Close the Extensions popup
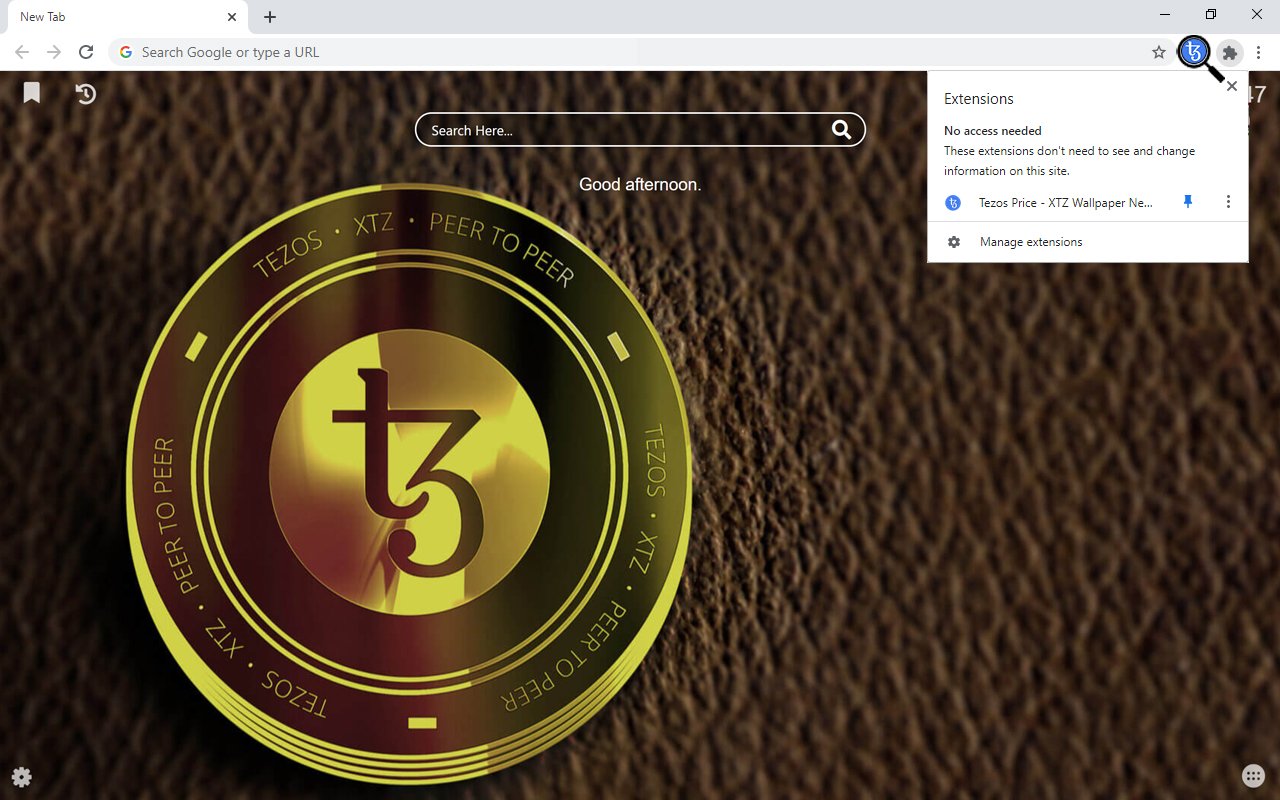Image resolution: width=1280 pixels, height=800 pixels. [x=1232, y=86]
